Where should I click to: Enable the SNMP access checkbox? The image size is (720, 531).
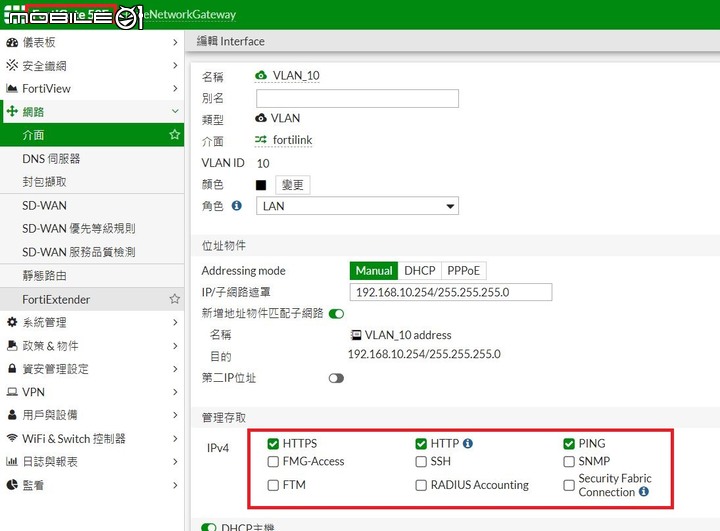tap(569, 461)
